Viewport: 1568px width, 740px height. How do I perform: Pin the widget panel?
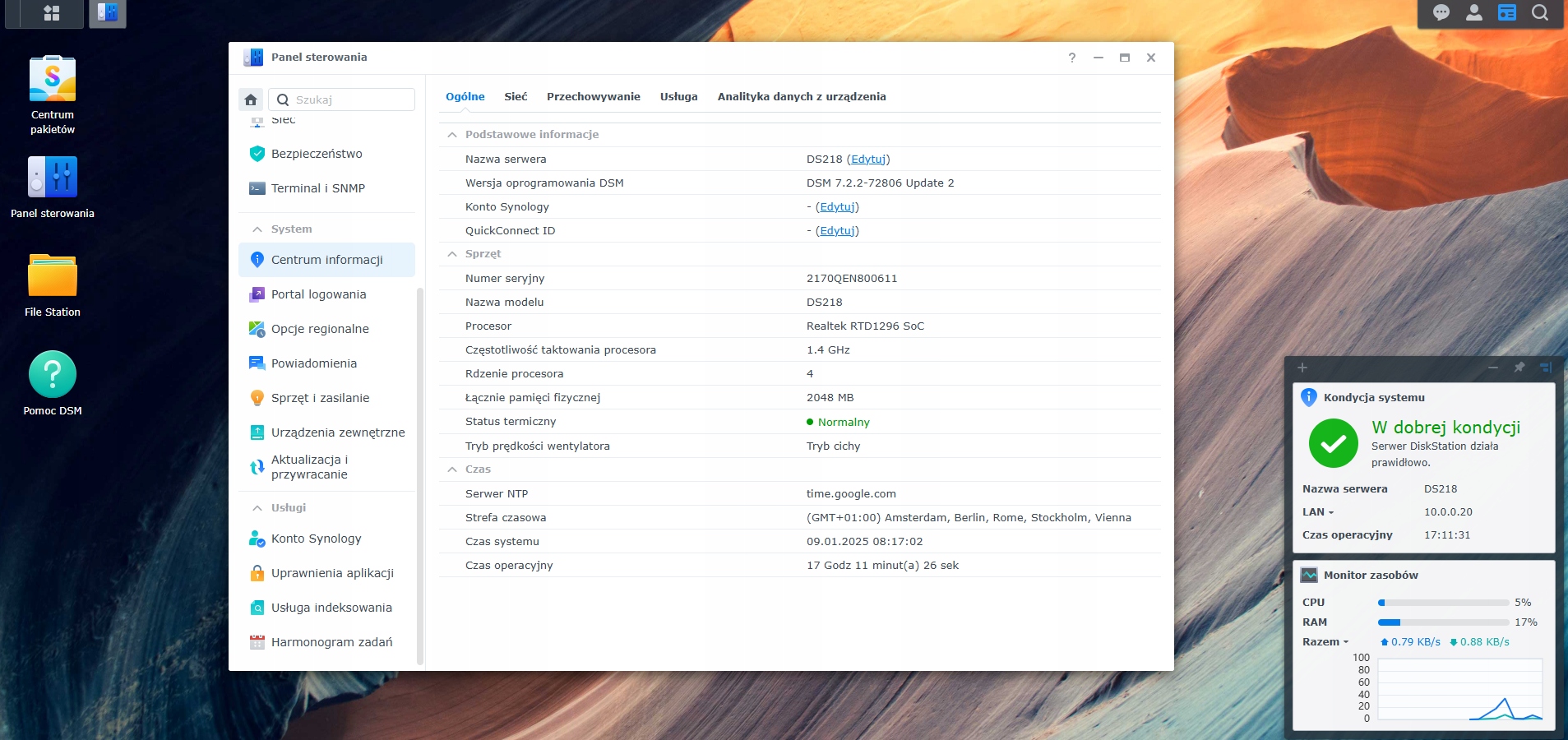(1519, 368)
